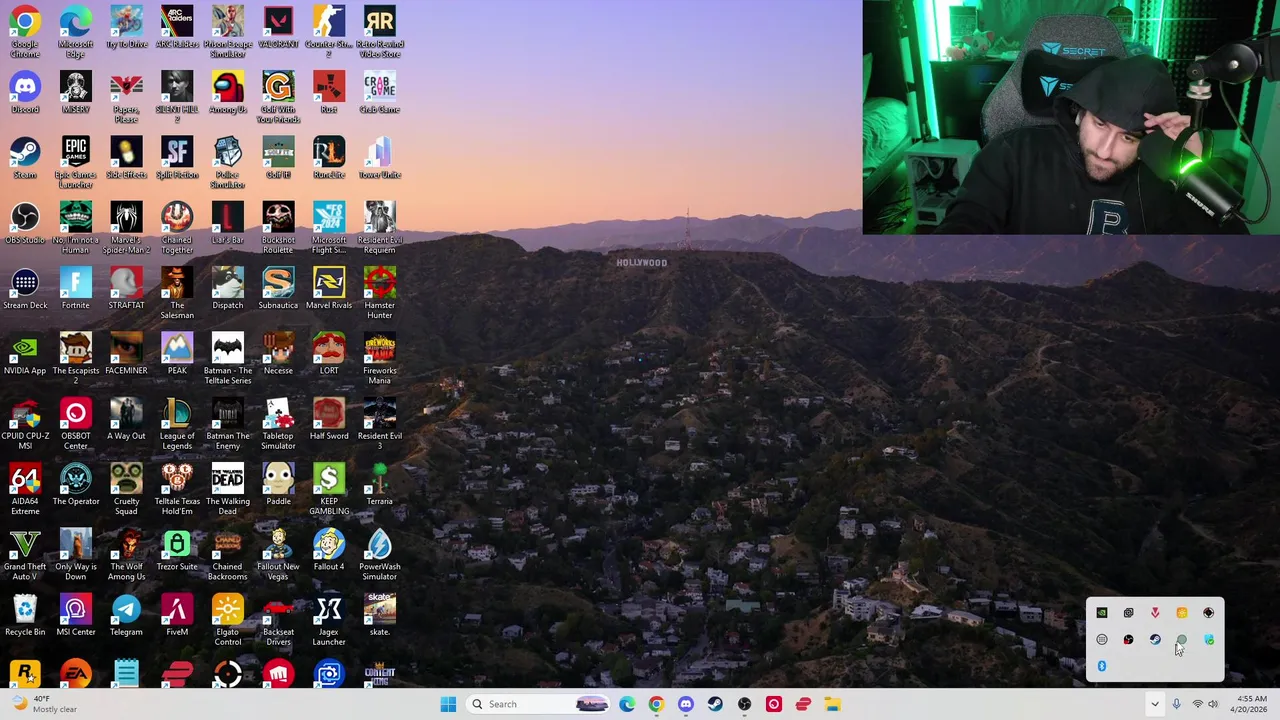
Task: Open OBS Studio from the taskbar
Action: 744,704
